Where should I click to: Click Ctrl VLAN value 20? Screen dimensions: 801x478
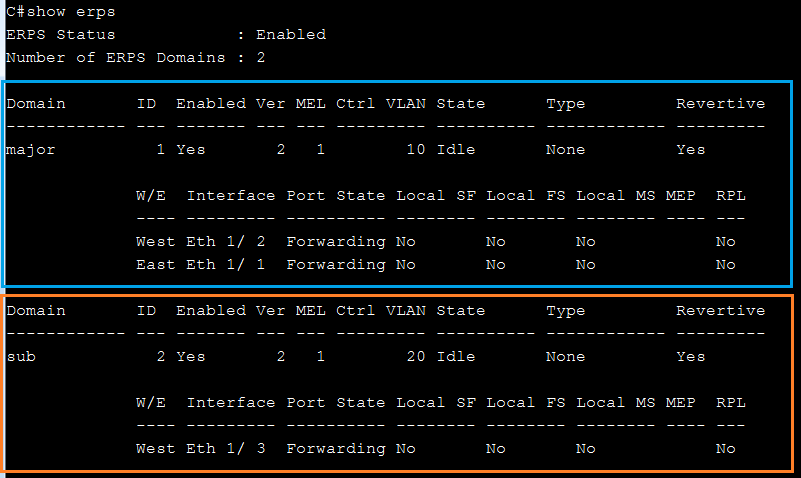(416, 356)
